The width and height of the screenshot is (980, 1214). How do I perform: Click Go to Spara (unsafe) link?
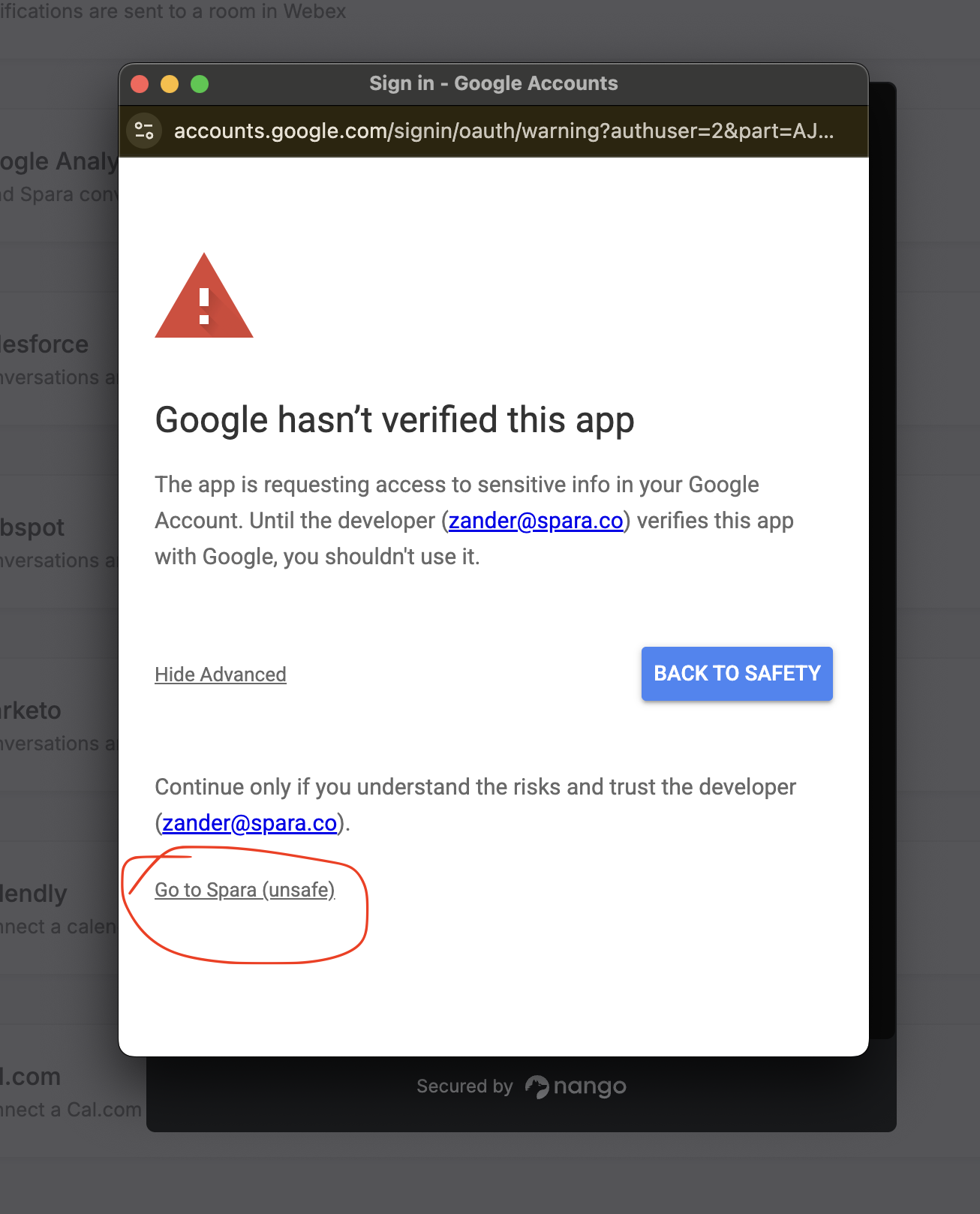pos(245,890)
